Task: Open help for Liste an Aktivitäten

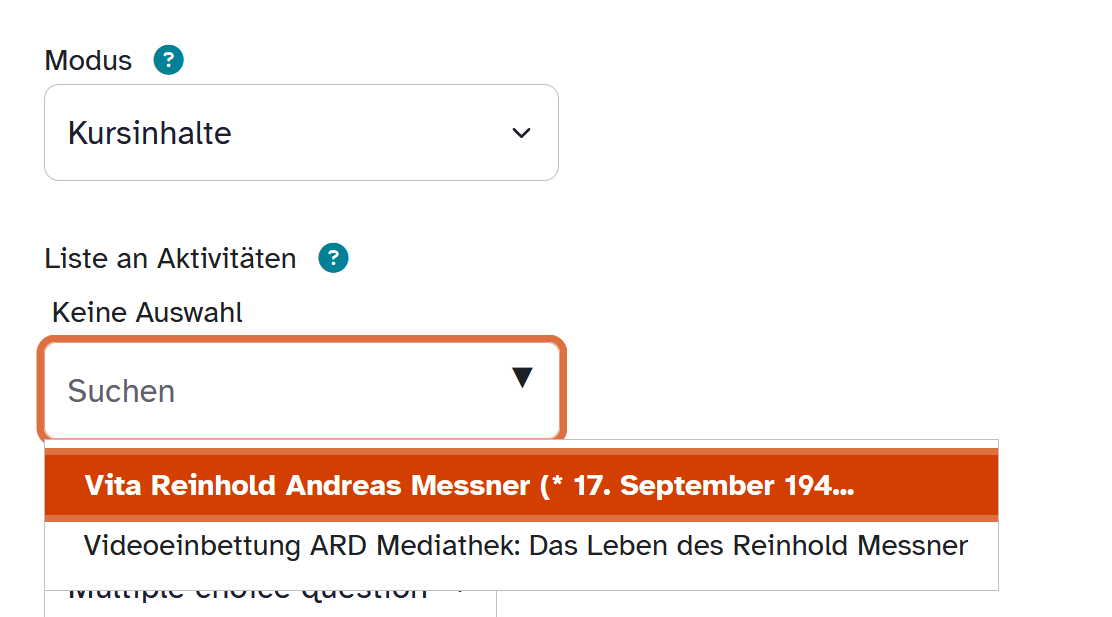Action: coord(333,259)
